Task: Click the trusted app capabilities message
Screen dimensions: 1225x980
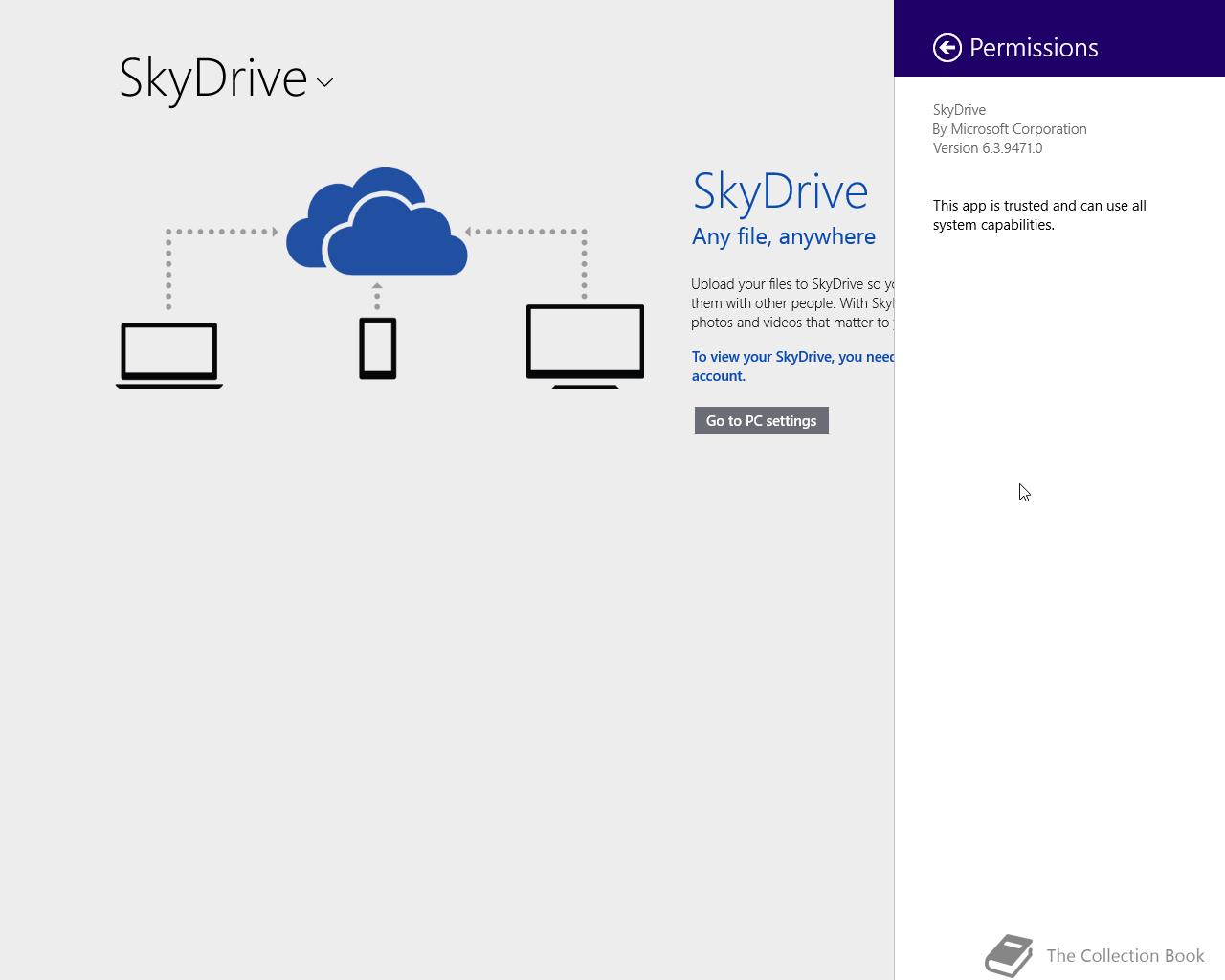Action: [x=1039, y=215]
